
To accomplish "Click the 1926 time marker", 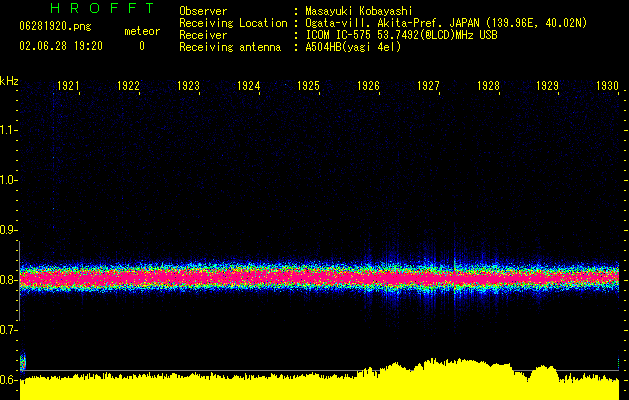I will tap(368, 86).
